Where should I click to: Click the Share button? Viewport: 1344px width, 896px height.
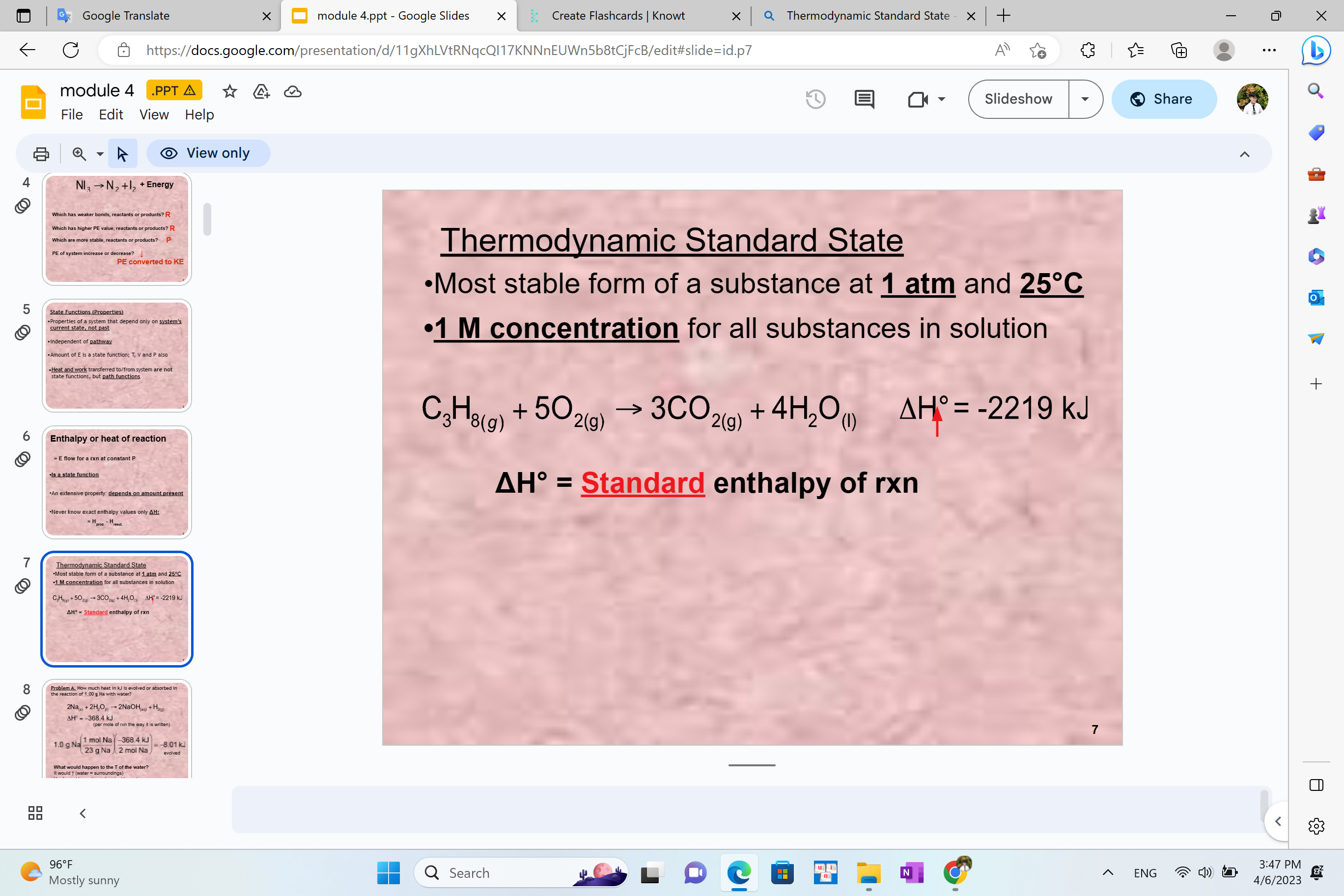tap(1163, 99)
